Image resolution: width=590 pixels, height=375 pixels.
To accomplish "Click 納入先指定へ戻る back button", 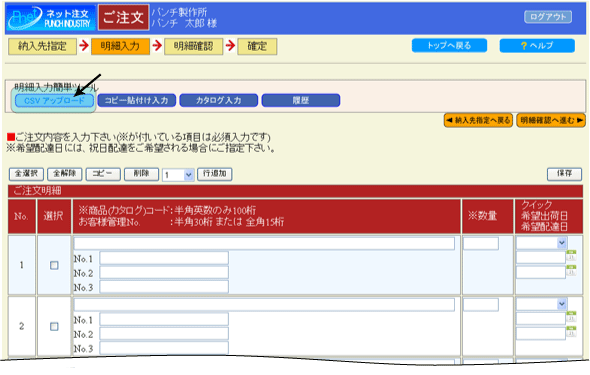I will coord(478,120).
